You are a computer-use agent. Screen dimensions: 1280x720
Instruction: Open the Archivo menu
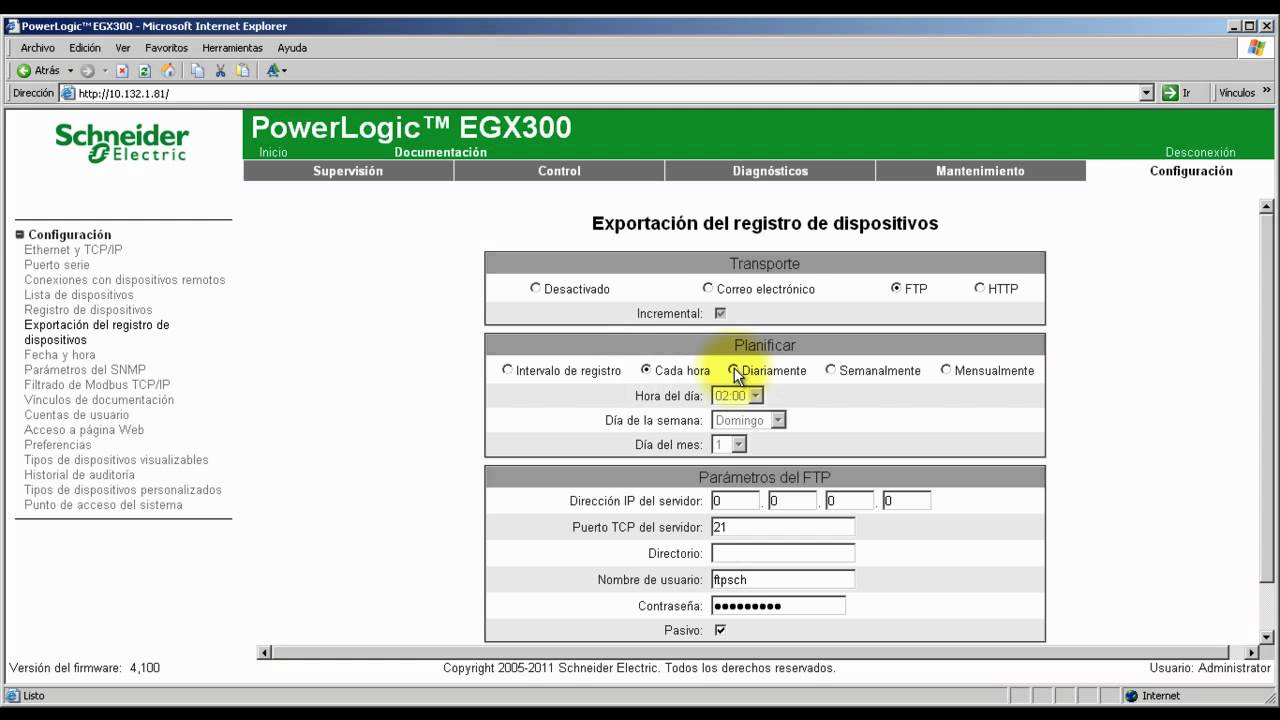[38, 48]
